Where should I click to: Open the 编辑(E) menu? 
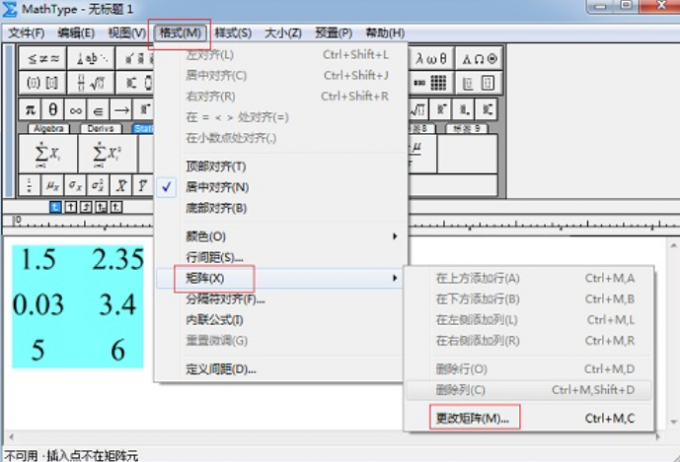pyautogui.click(x=76, y=33)
